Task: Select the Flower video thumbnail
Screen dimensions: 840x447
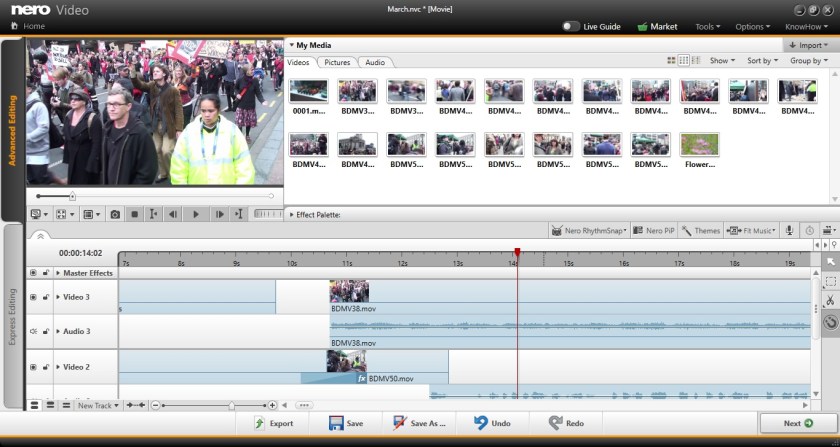Action: [x=699, y=145]
